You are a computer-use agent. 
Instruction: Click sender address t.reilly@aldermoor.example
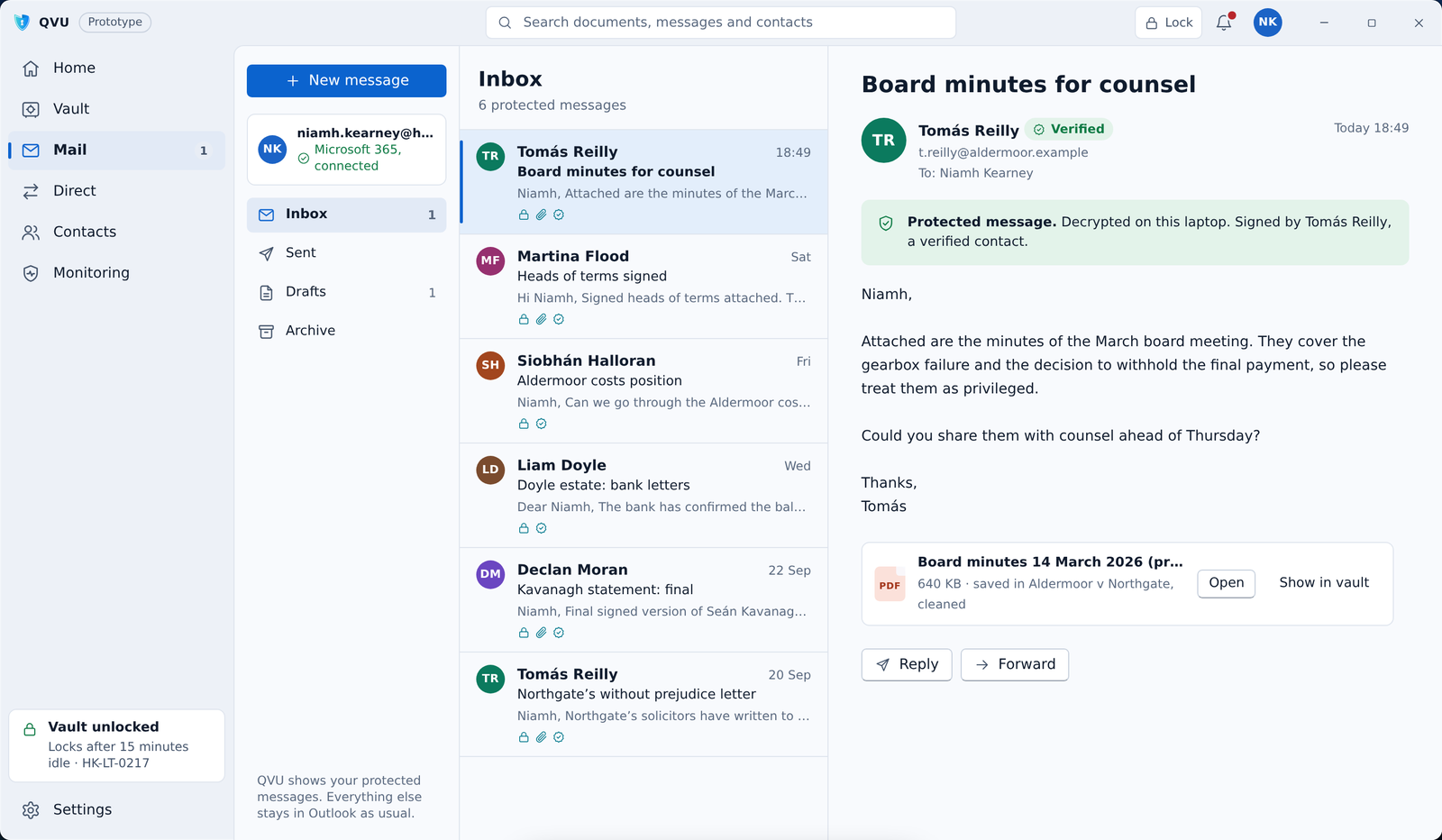click(1003, 152)
